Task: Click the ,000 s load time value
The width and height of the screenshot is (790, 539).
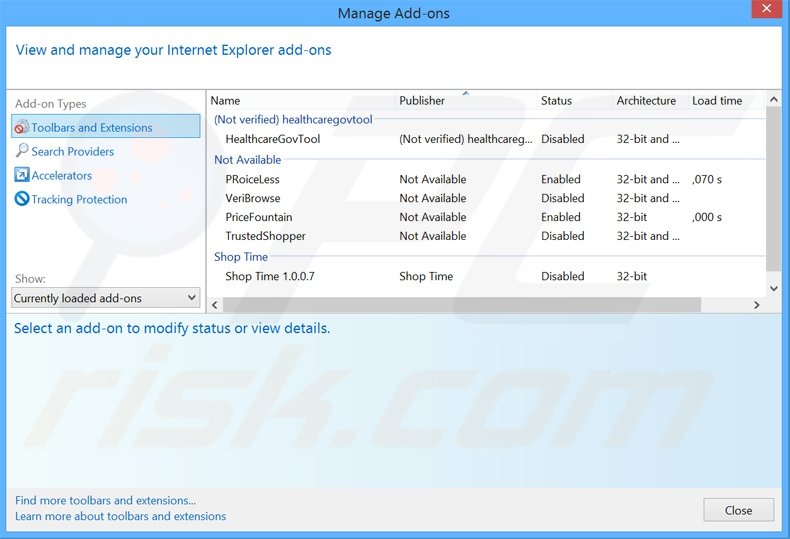Action: tap(707, 217)
